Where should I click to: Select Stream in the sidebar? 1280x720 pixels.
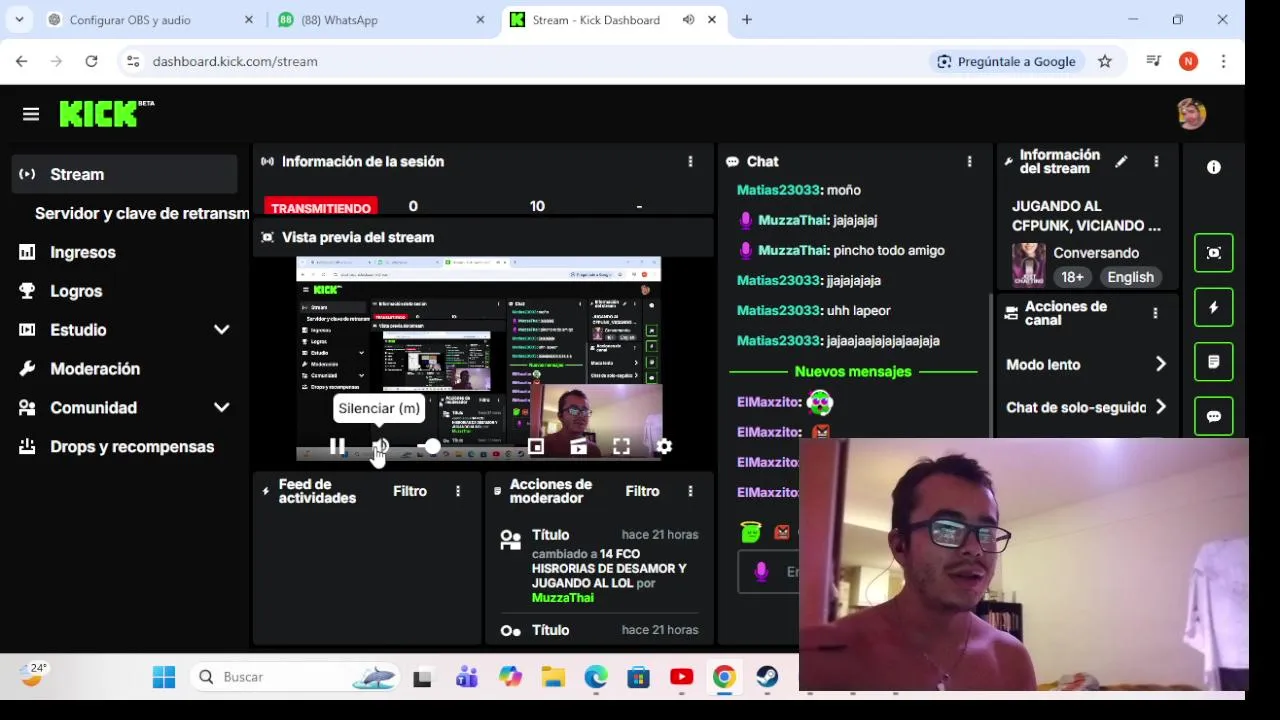(x=125, y=174)
